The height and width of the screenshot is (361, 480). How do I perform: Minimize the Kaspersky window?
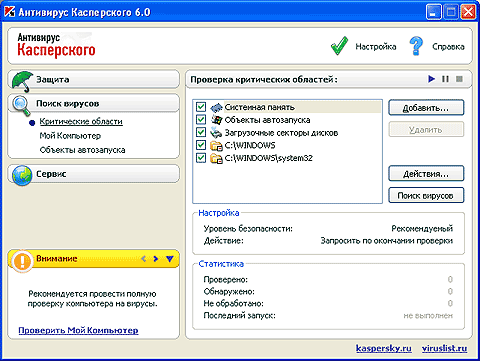pyautogui.click(x=433, y=12)
